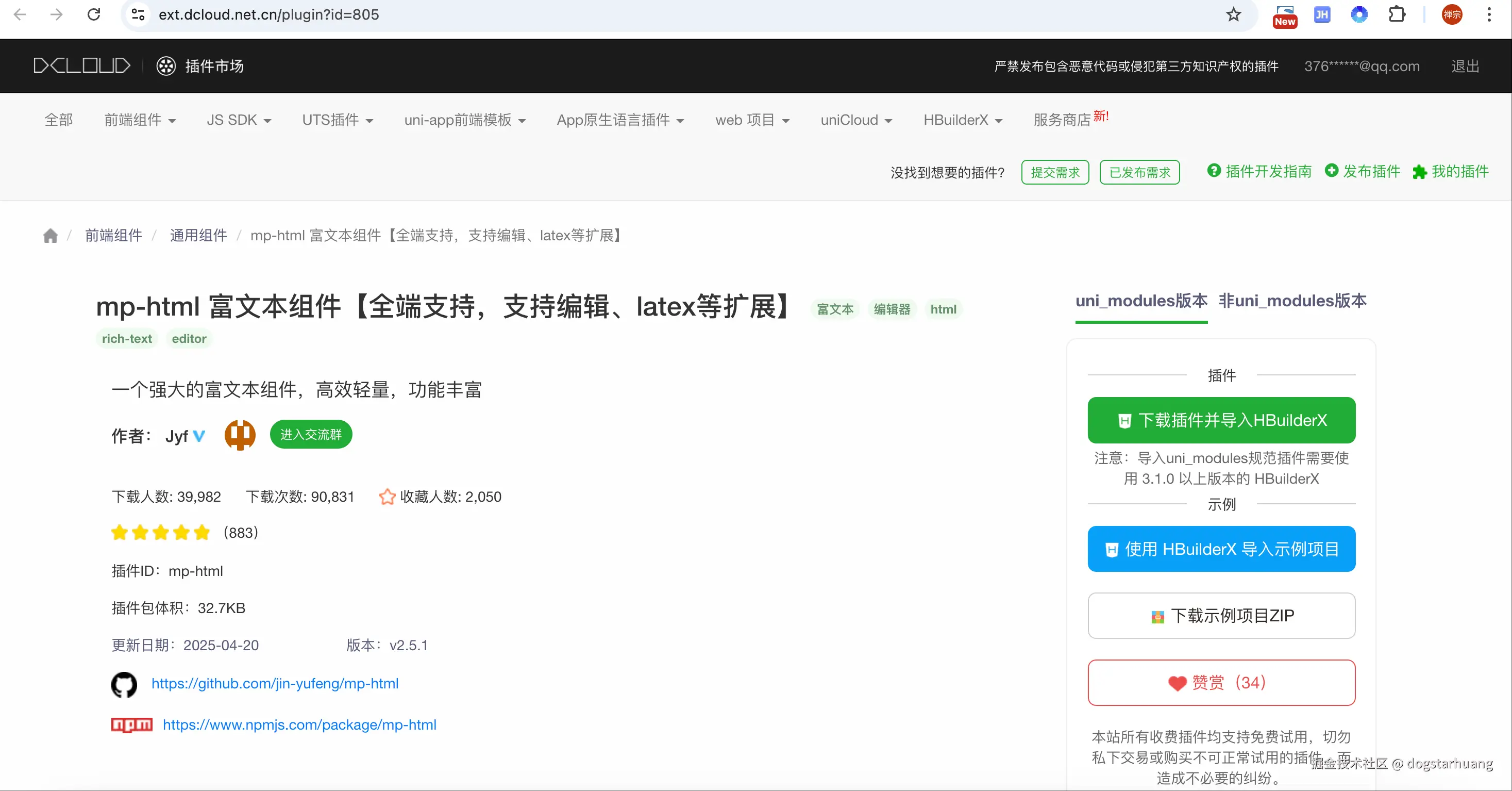Image resolution: width=1512 pixels, height=791 pixels.
Task: Click the puzzle piece icon beside 我的插件
Action: coord(1420,172)
